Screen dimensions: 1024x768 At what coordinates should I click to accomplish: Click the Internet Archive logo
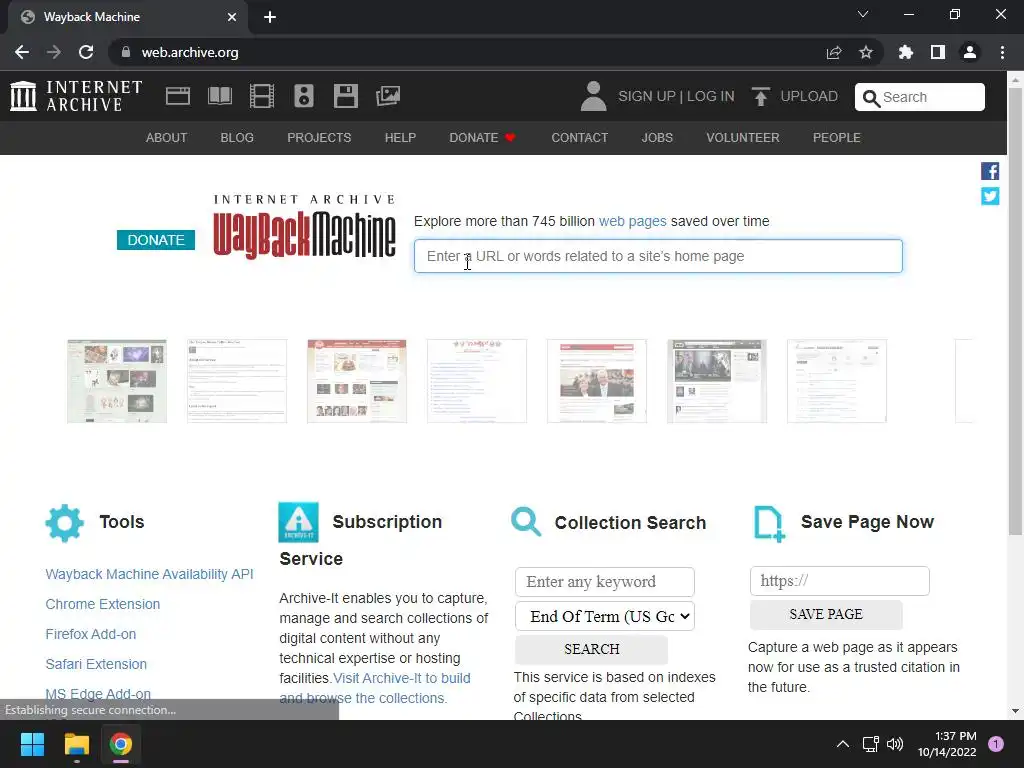(76, 96)
